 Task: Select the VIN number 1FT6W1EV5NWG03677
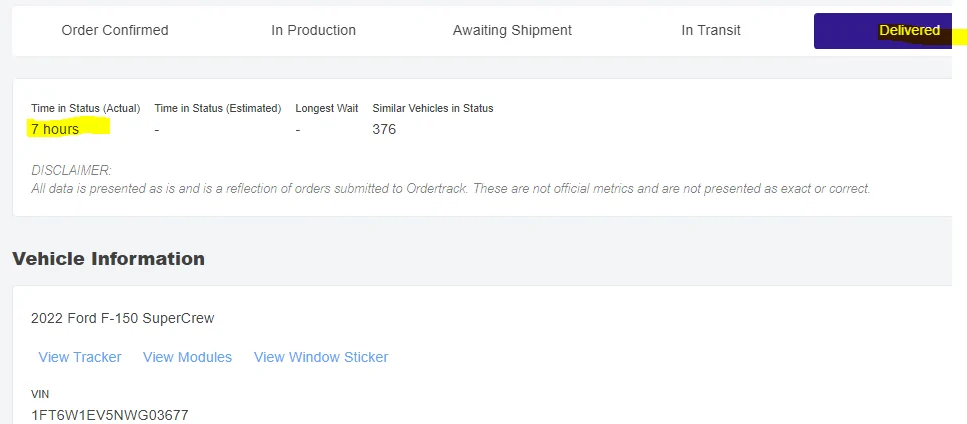(110, 414)
